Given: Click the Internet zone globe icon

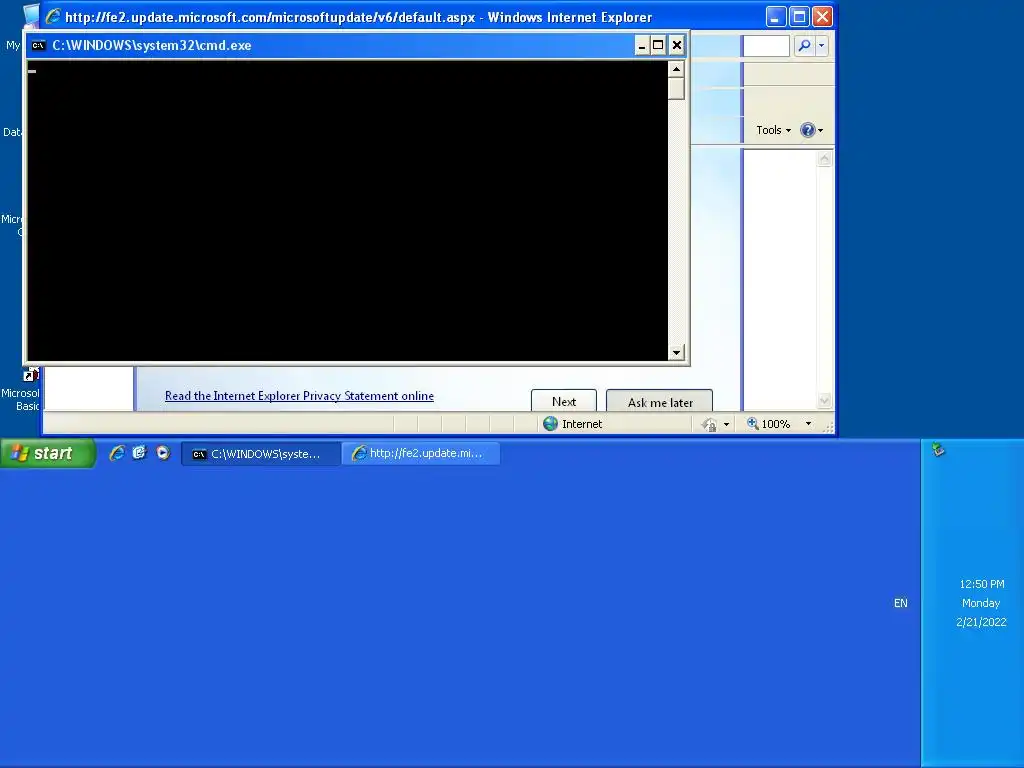Looking at the screenshot, I should coord(551,424).
